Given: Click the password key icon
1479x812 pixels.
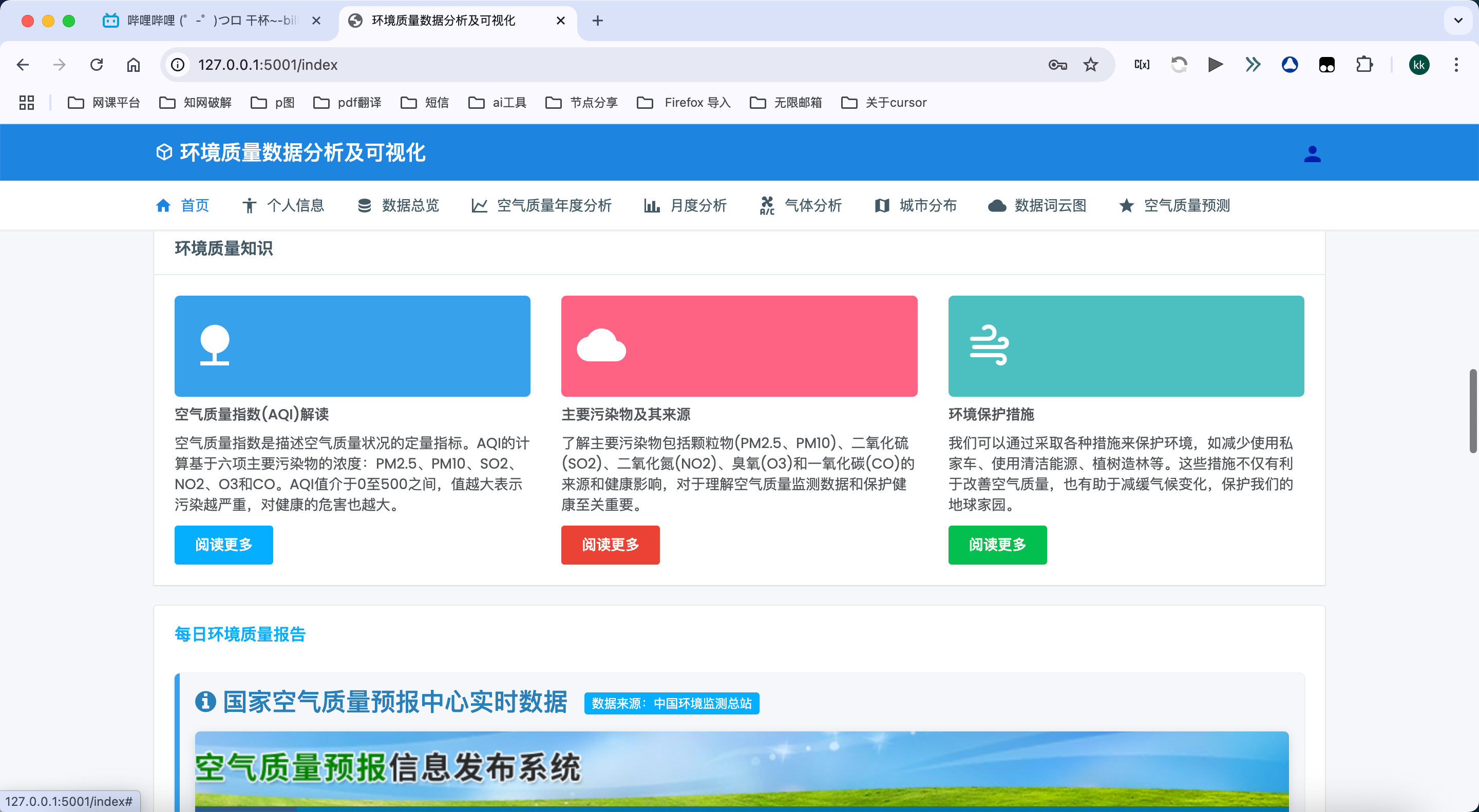Looking at the screenshot, I should click(1057, 65).
